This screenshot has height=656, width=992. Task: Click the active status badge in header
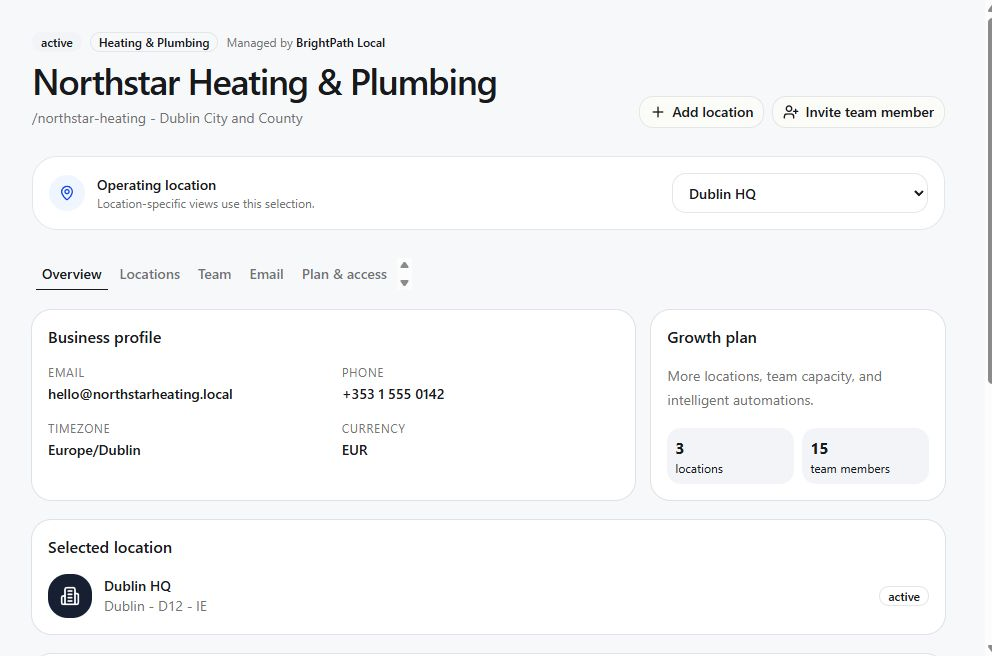57,43
